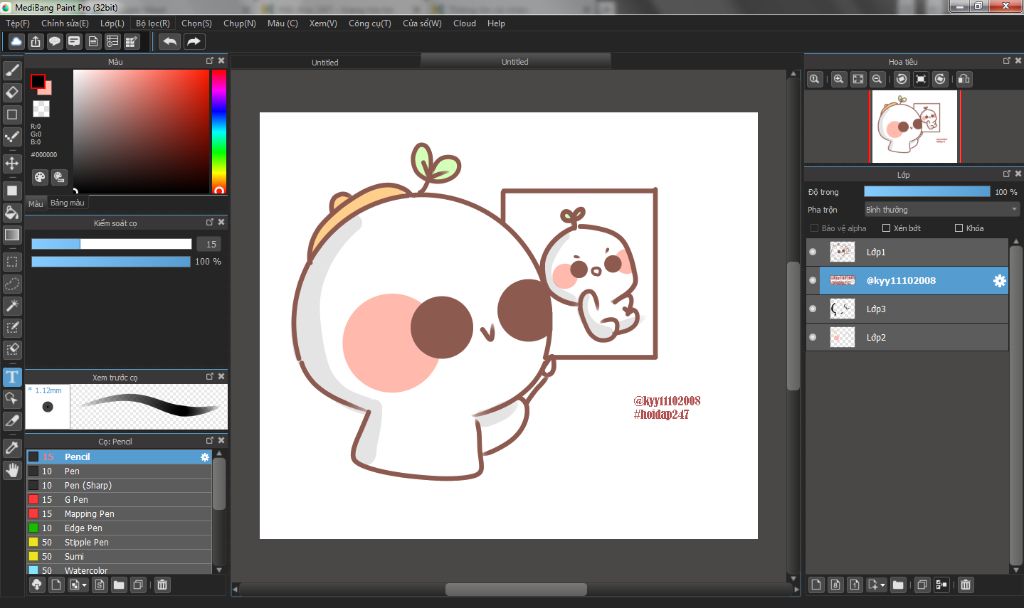Select the Pen brush
The width and height of the screenshot is (1024, 608).
click(x=119, y=472)
